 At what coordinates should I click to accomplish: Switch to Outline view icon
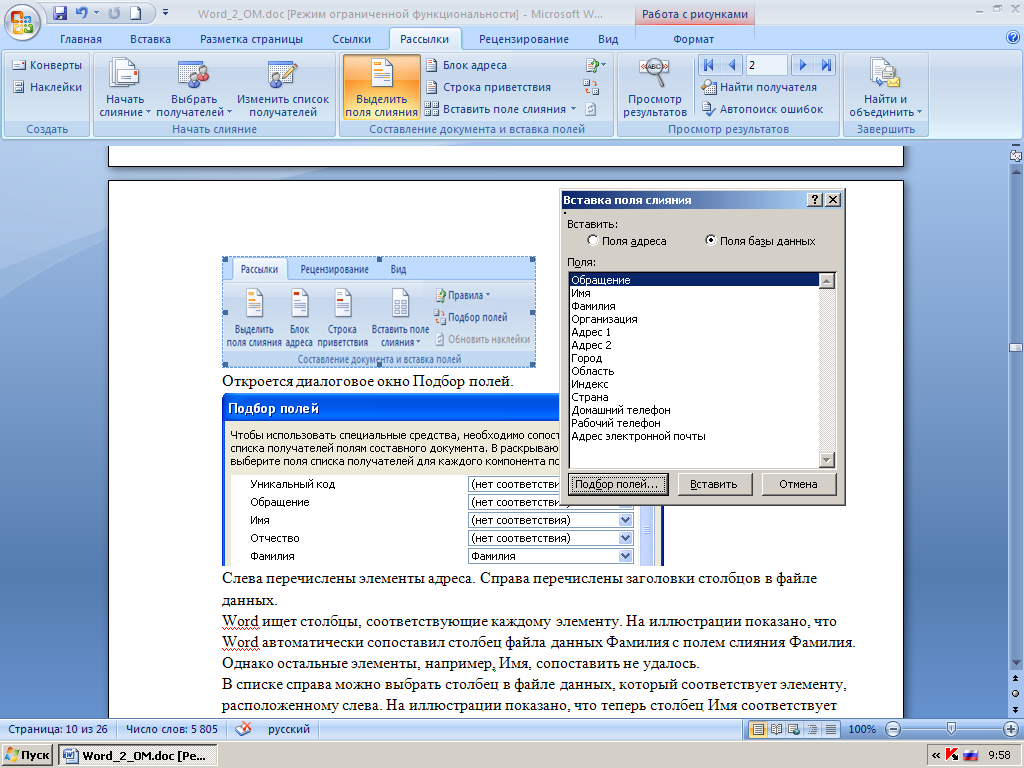(x=812, y=729)
